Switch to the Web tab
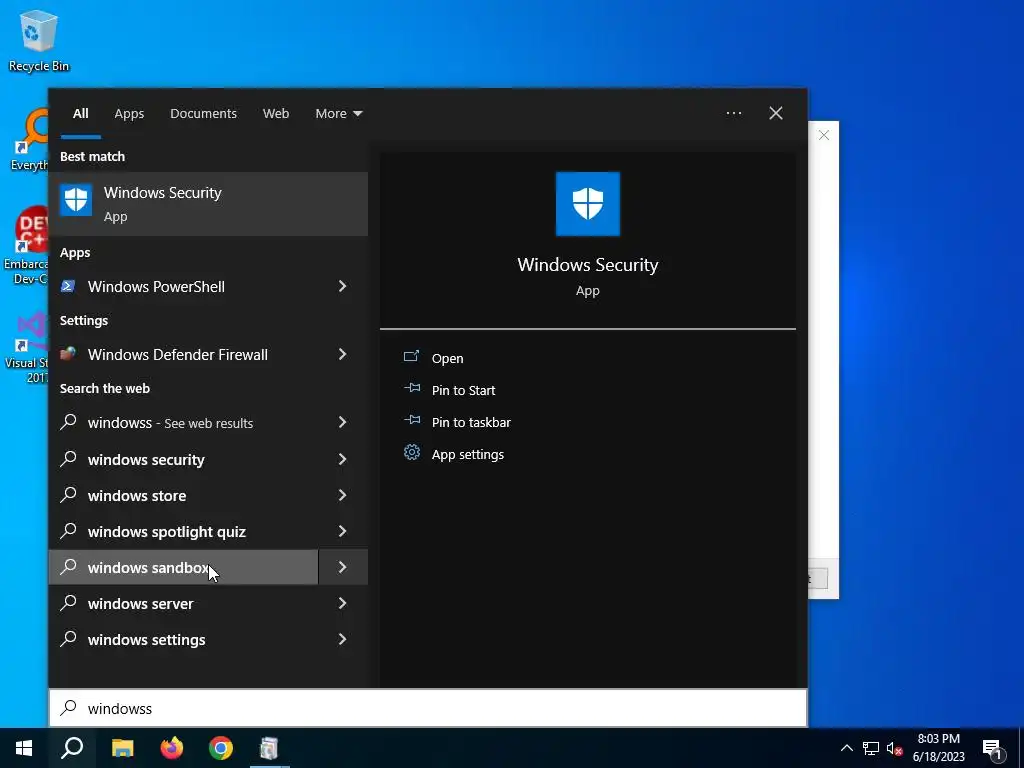This screenshot has width=1024, height=768. [276, 114]
